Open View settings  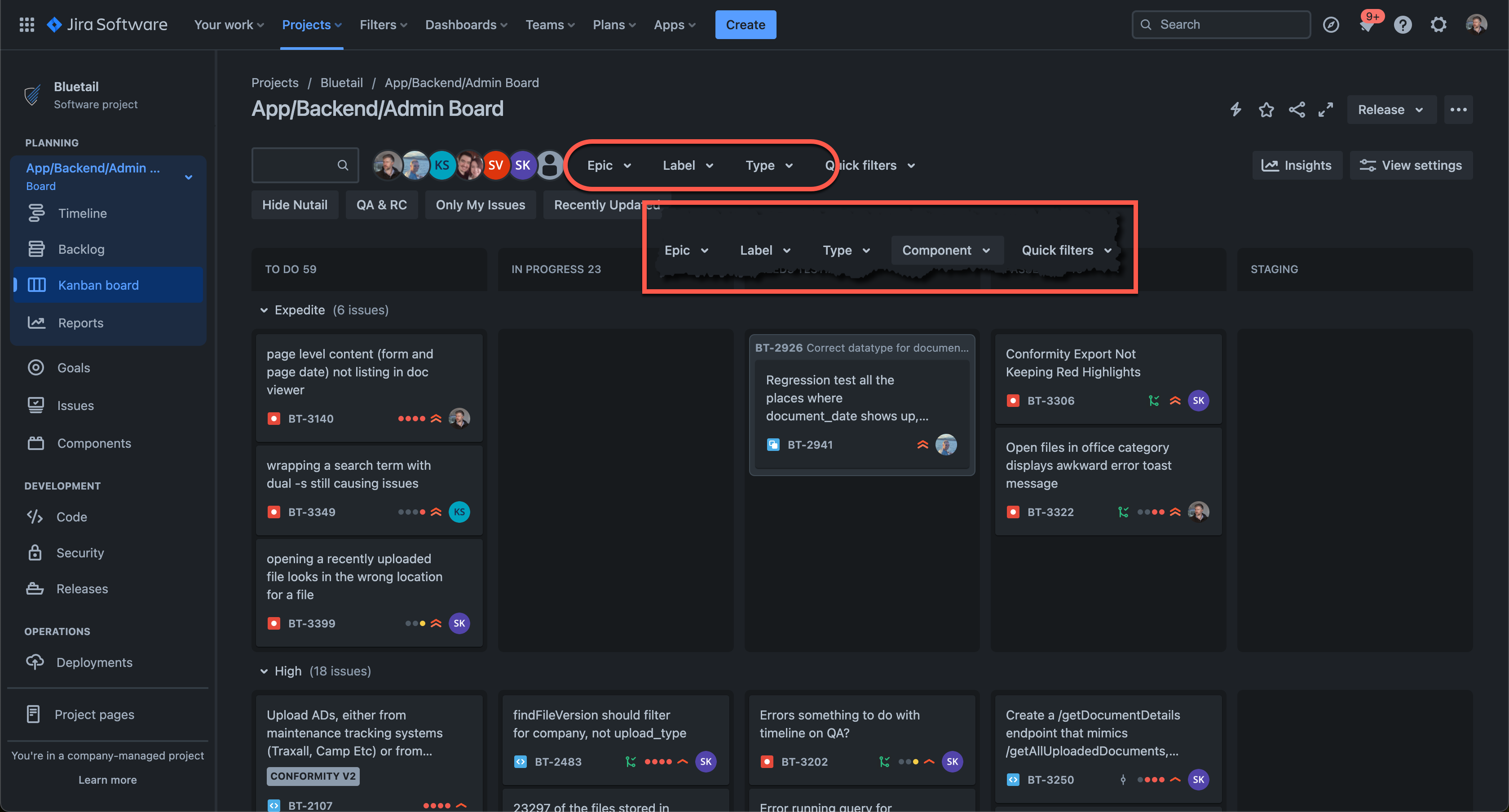click(x=1411, y=165)
